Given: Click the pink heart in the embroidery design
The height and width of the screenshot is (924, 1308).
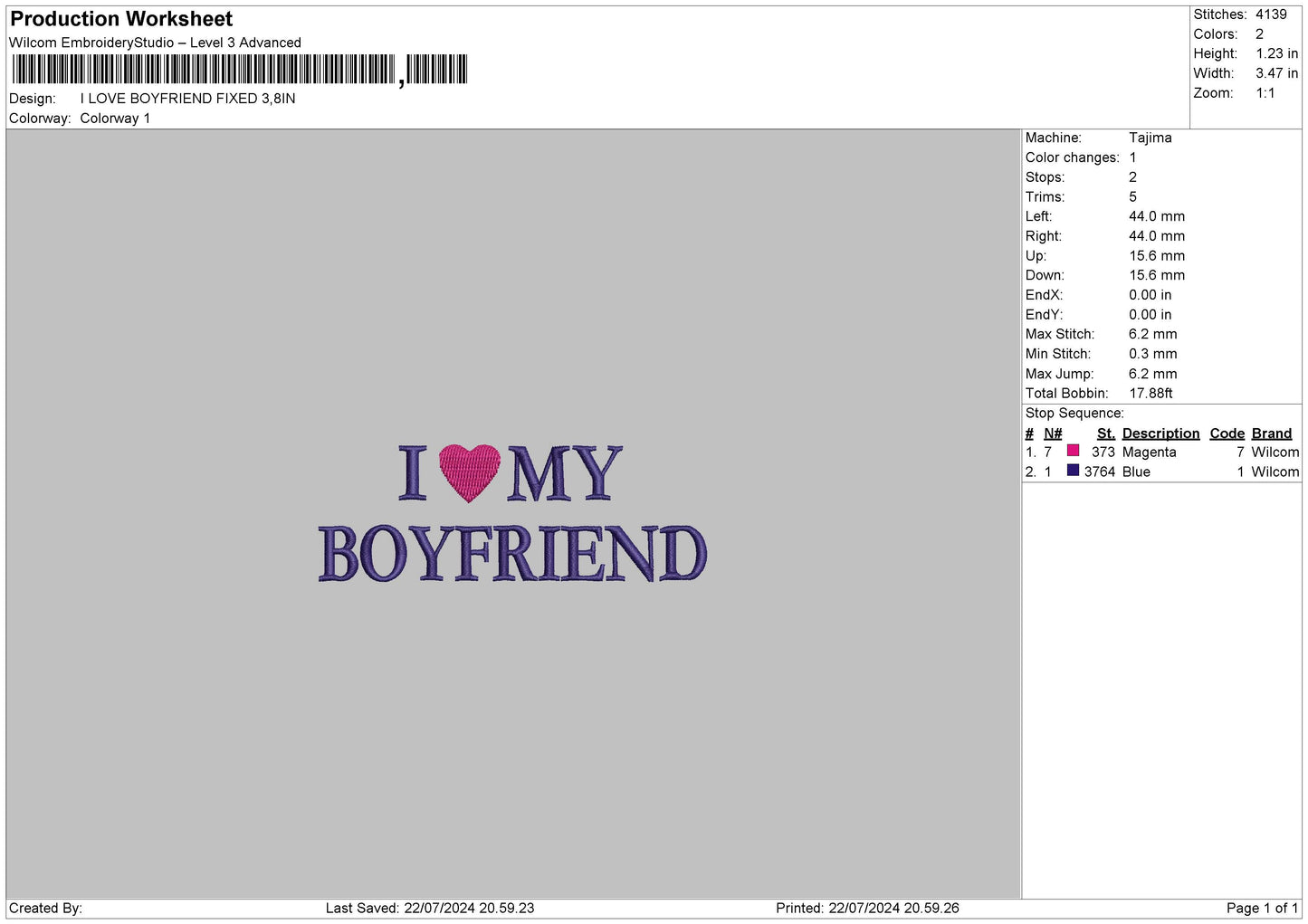Looking at the screenshot, I should coord(470,472).
